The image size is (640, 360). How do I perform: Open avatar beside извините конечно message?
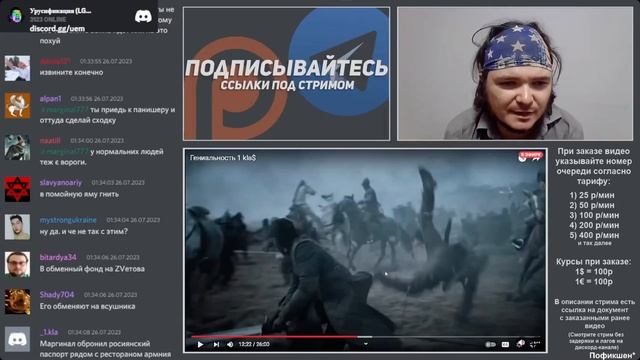(17, 68)
